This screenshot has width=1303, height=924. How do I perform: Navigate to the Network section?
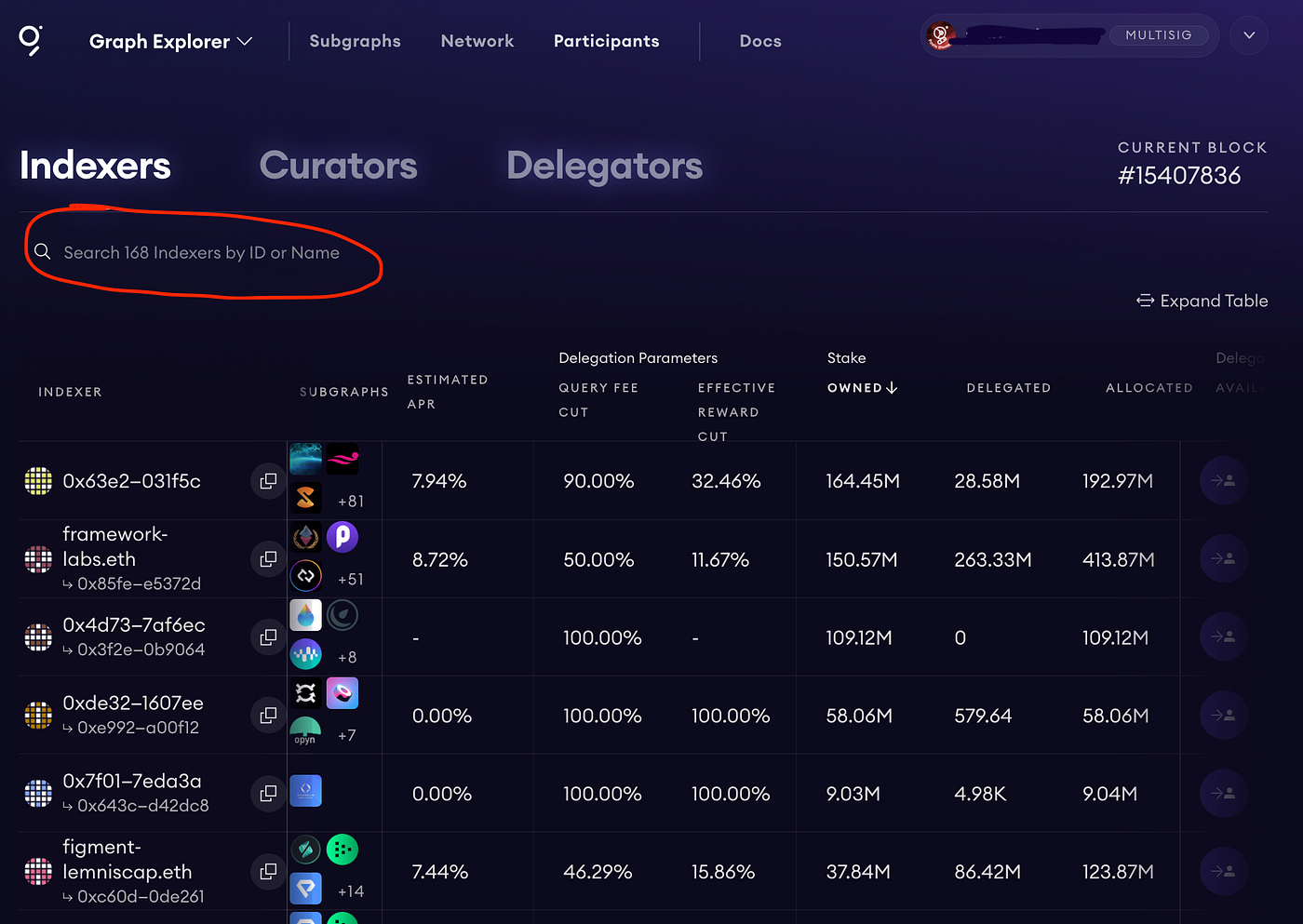[x=477, y=41]
